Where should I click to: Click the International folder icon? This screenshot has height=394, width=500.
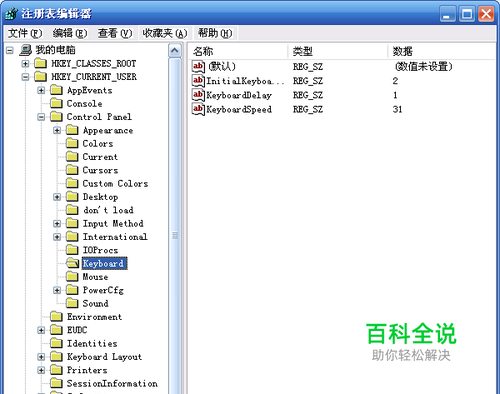72,236
